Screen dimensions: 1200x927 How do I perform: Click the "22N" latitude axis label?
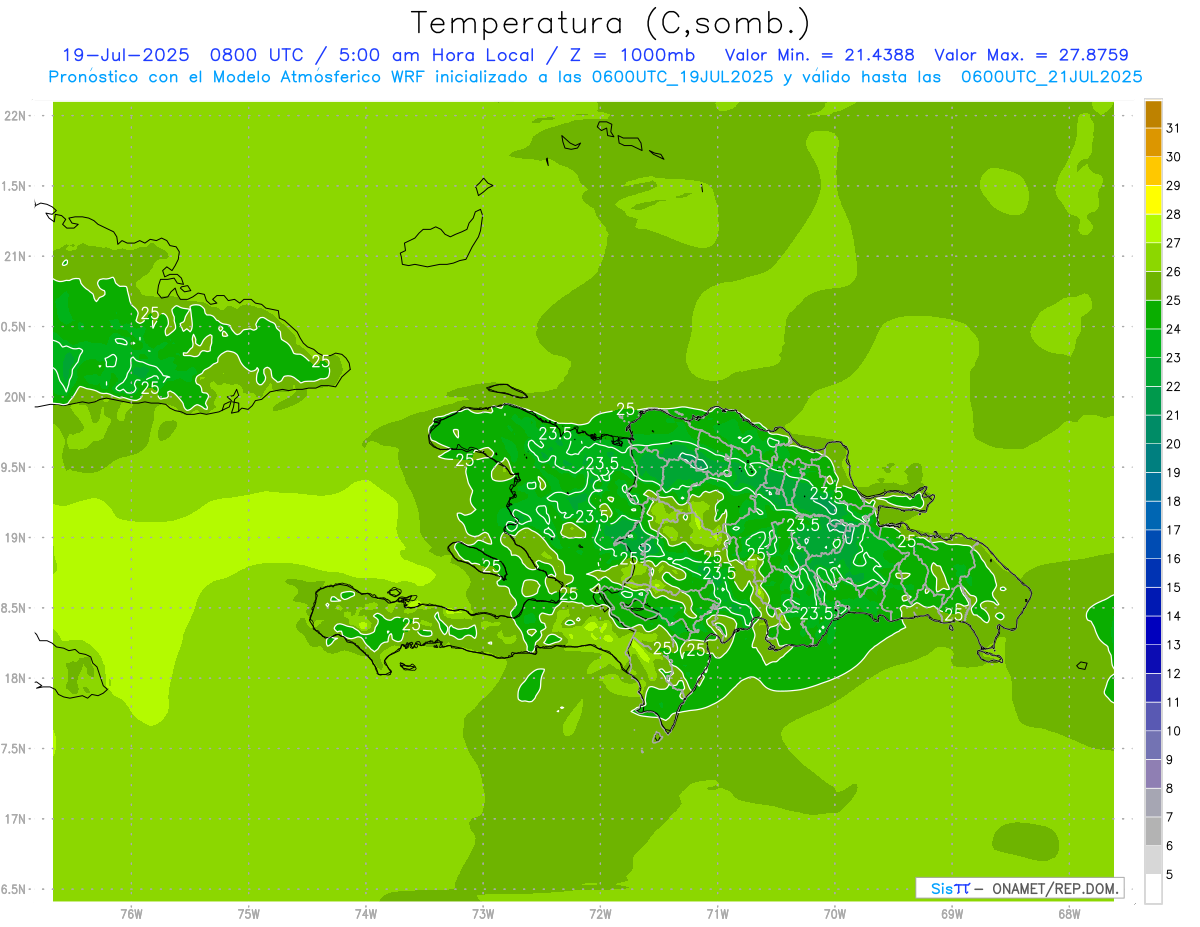pos(16,116)
